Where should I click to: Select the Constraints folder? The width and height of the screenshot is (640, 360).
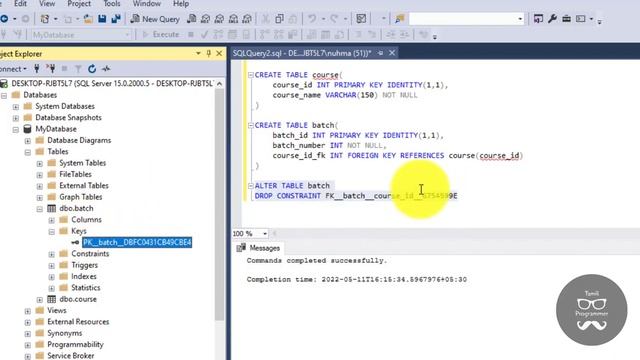[90, 253]
